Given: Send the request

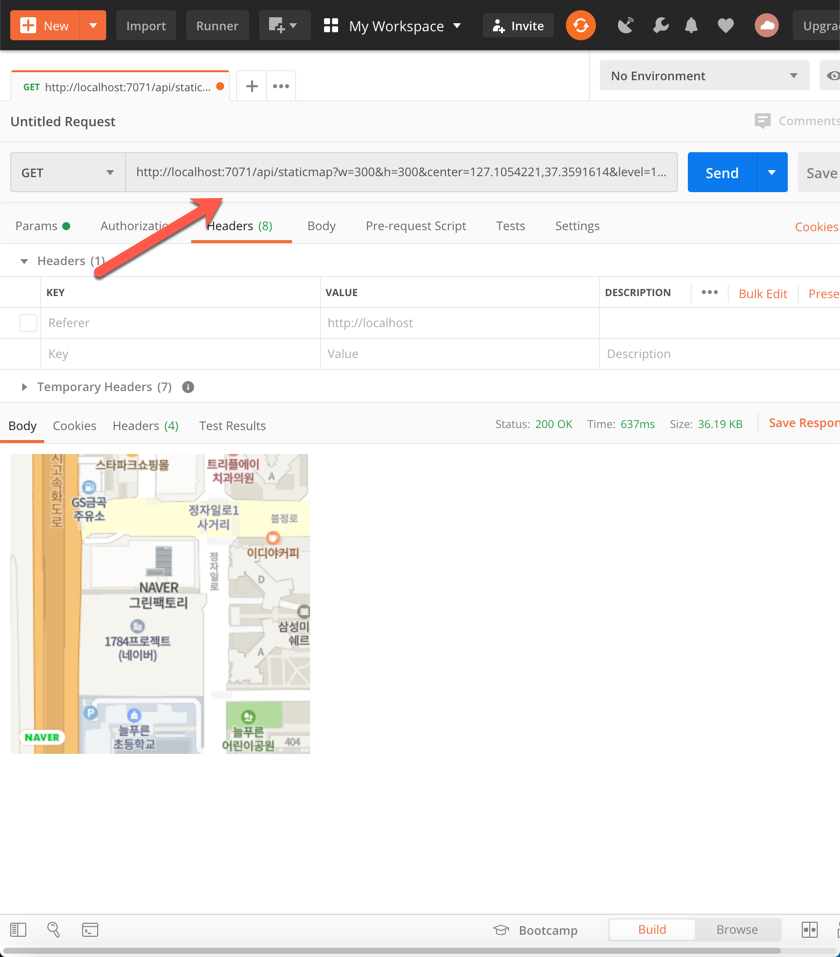Looking at the screenshot, I should point(722,173).
